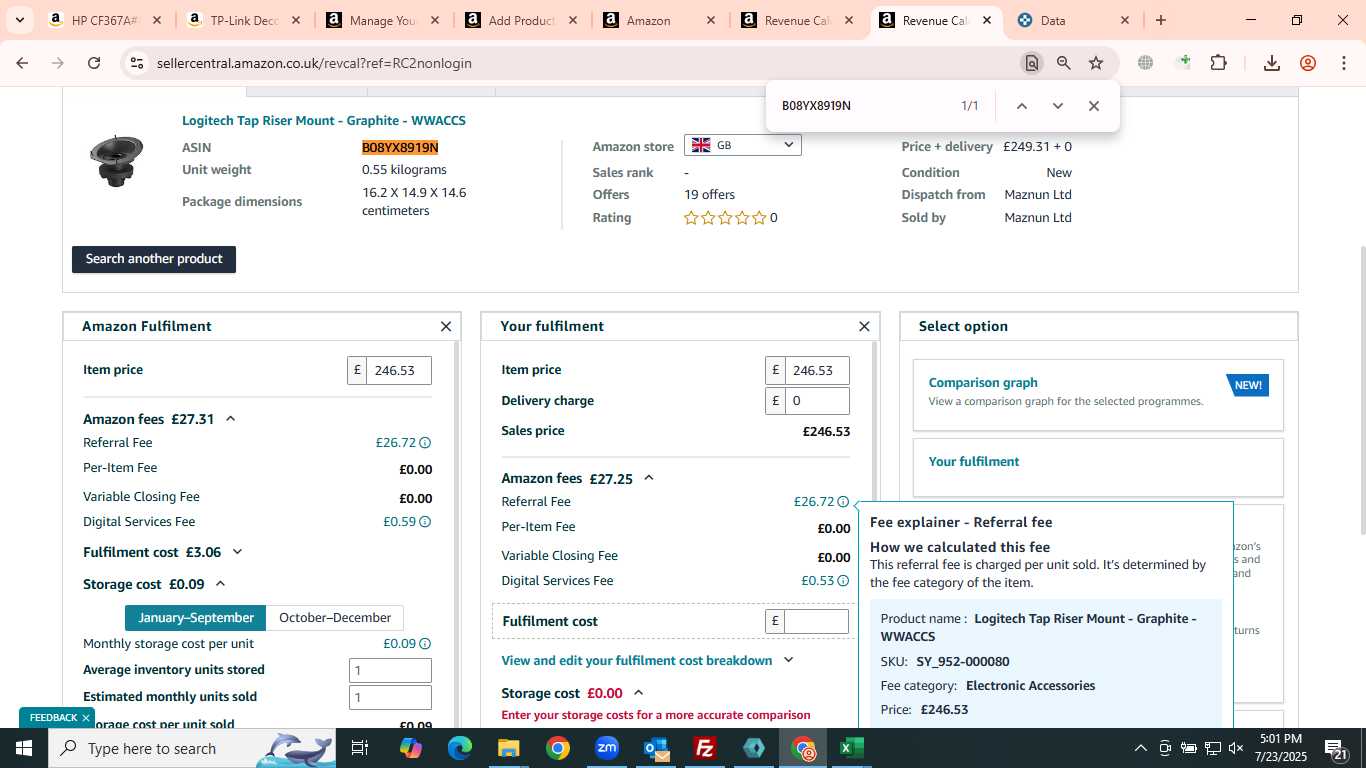Open Task View on taskbar

(x=360, y=748)
